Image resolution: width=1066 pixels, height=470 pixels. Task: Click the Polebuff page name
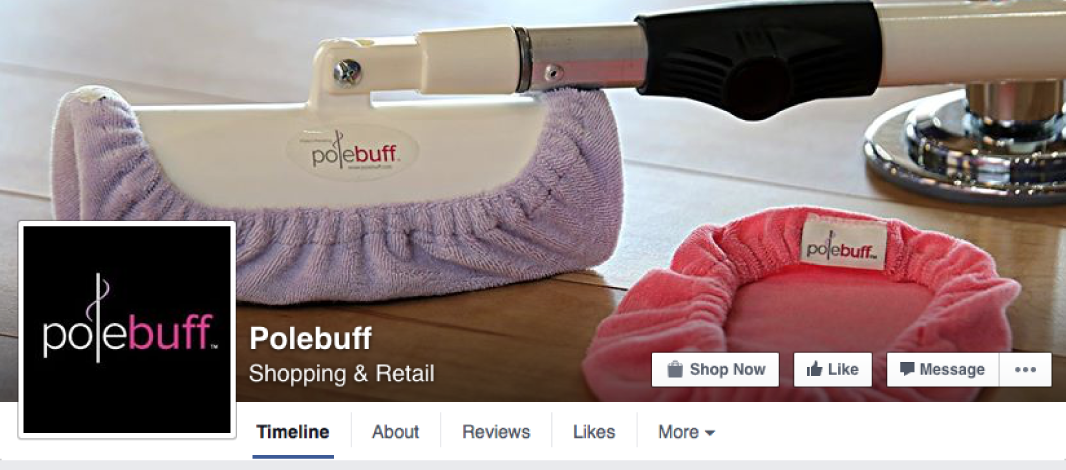pos(311,338)
